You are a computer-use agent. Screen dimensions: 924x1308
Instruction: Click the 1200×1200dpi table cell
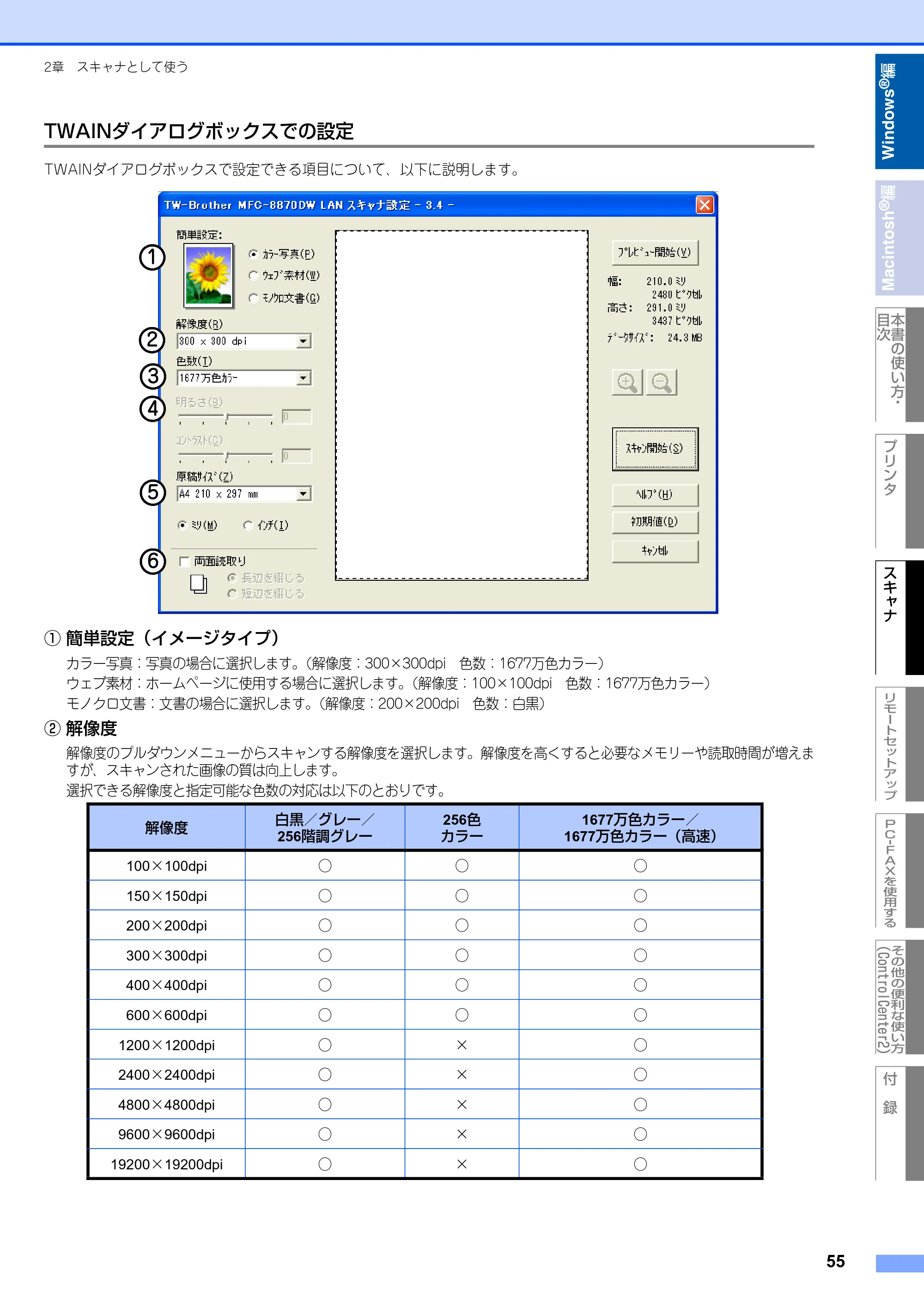[166, 1045]
